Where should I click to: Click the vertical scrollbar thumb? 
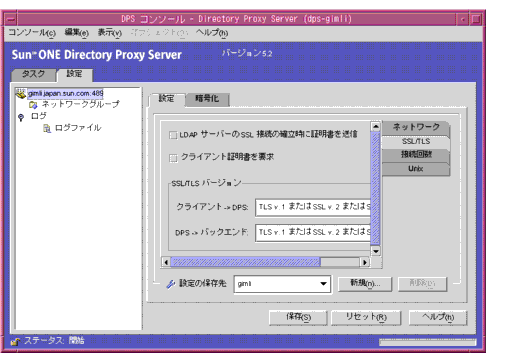click(376, 188)
